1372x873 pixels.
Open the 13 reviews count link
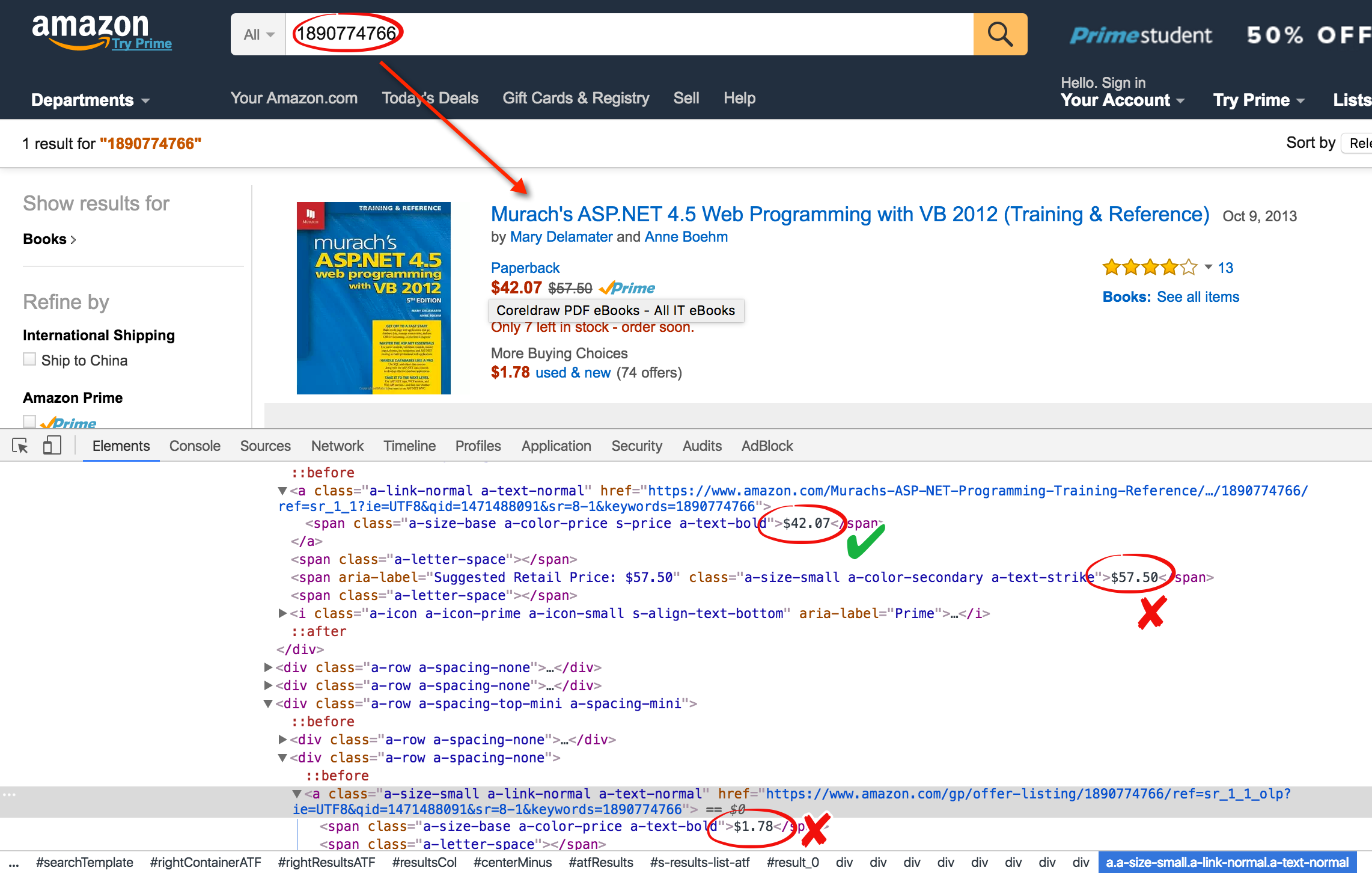click(x=1225, y=268)
